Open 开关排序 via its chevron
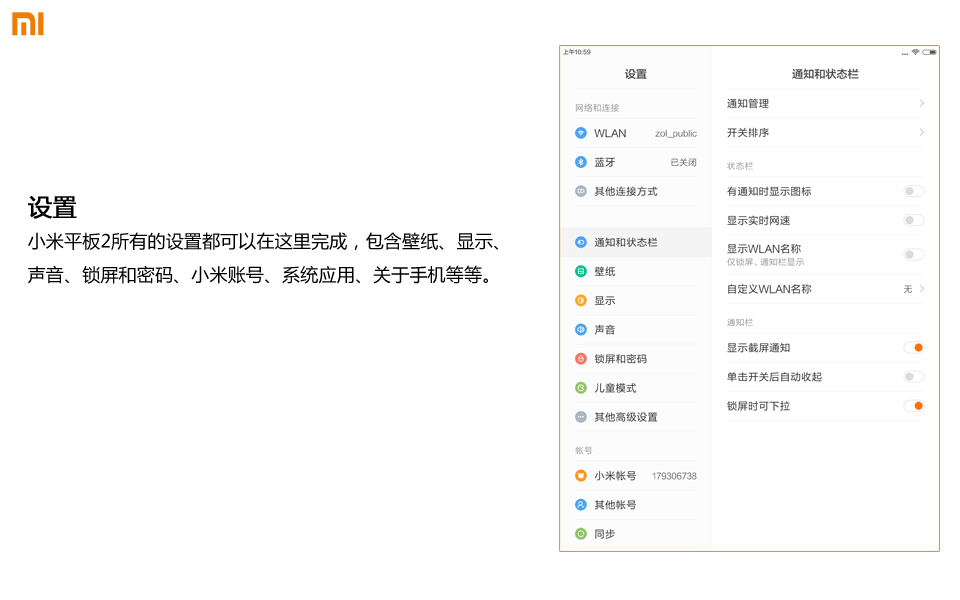This screenshot has width=960, height=600. pyautogui.click(x=922, y=132)
